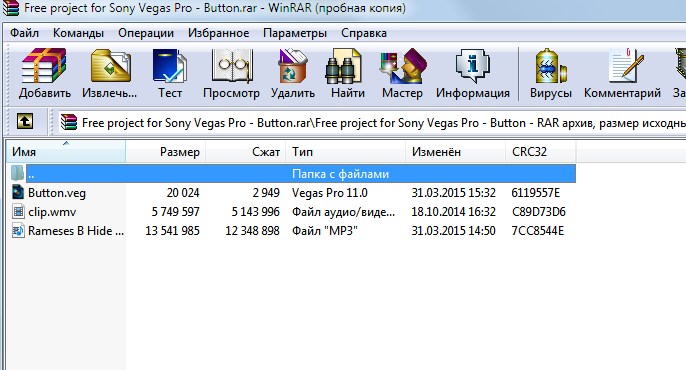
Task: Click the Извлечь (Extract) toolbar icon
Action: click(x=111, y=66)
